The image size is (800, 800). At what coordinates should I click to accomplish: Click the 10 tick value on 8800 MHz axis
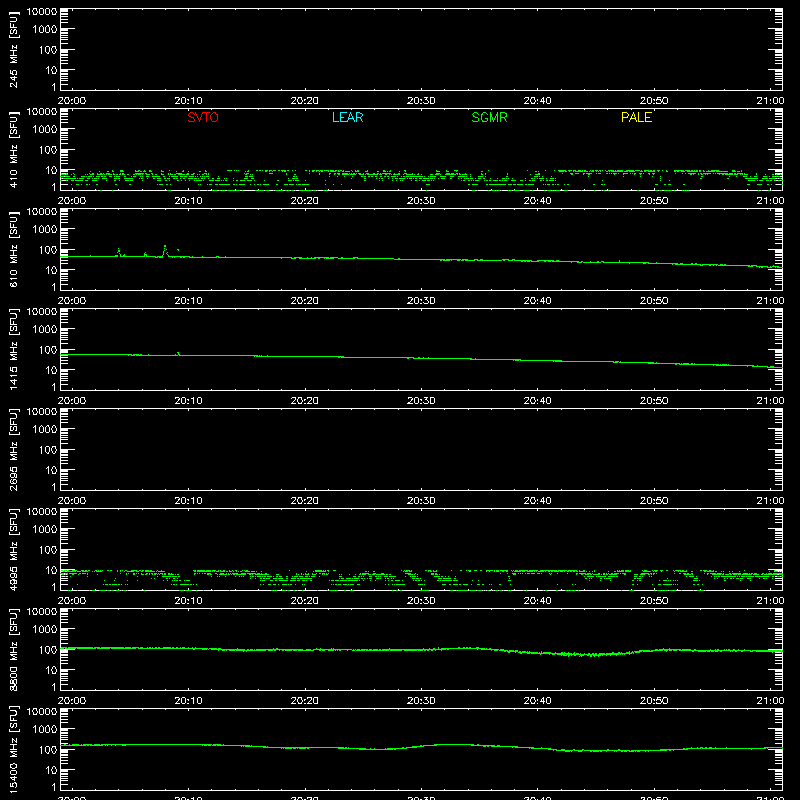pyautogui.click(x=52, y=670)
